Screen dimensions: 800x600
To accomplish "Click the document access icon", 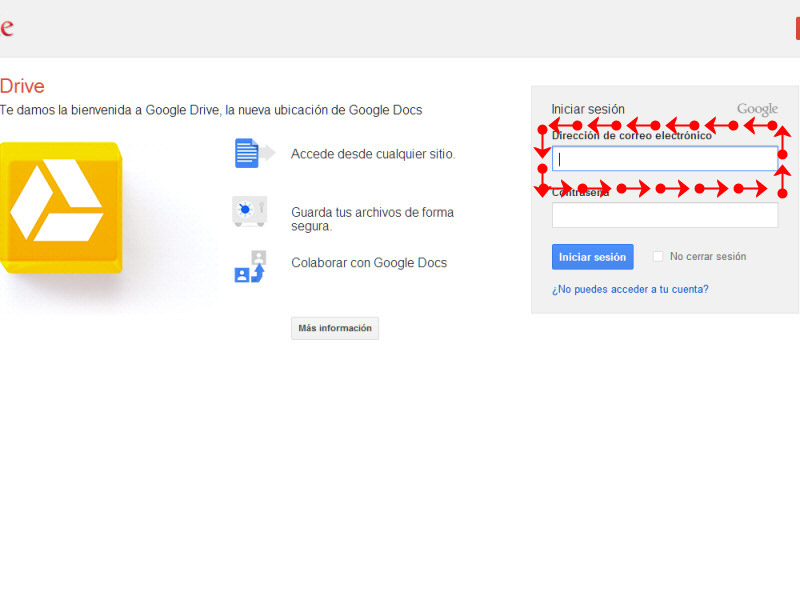I will 255,153.
